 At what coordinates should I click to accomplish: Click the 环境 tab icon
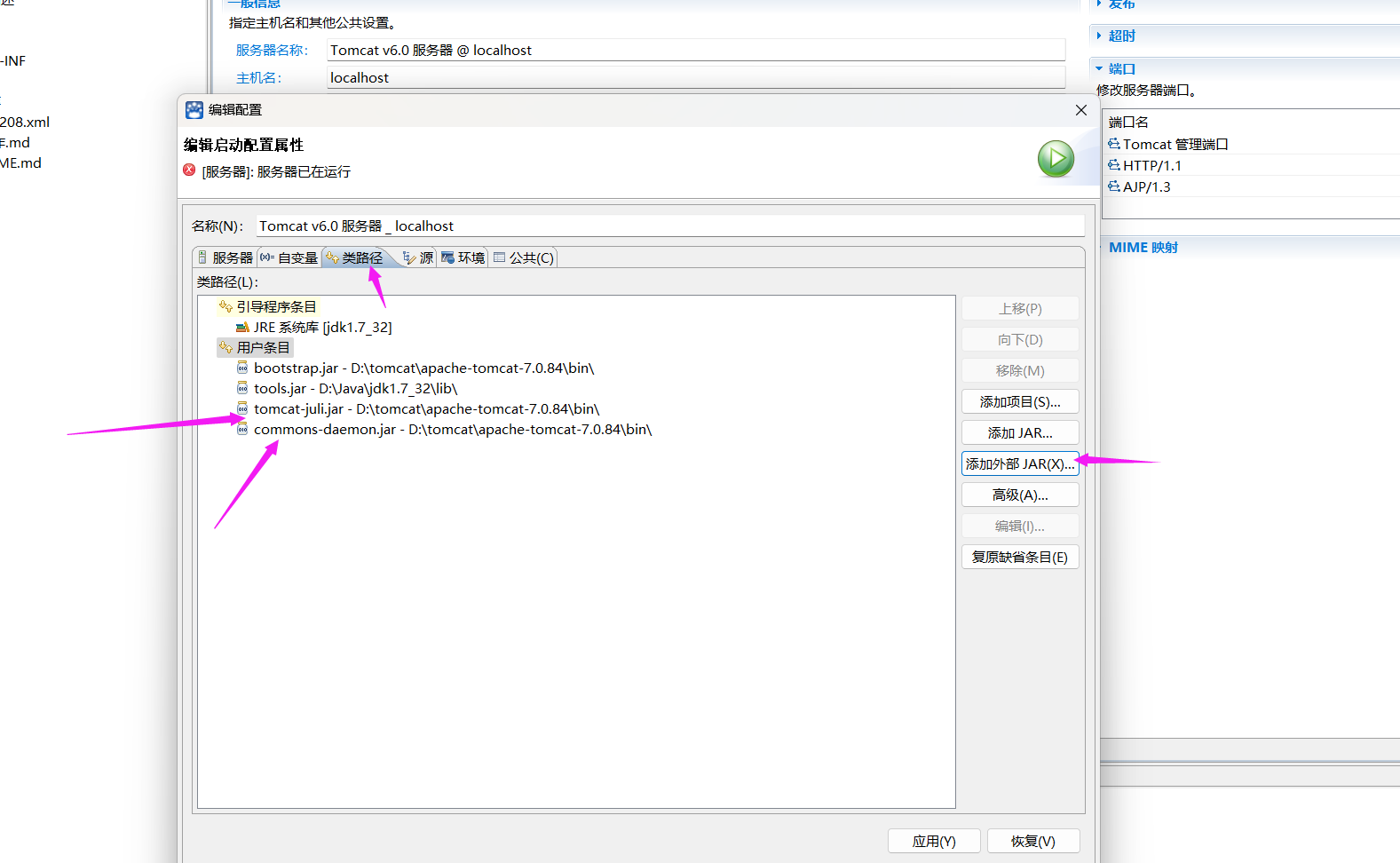pos(447,257)
